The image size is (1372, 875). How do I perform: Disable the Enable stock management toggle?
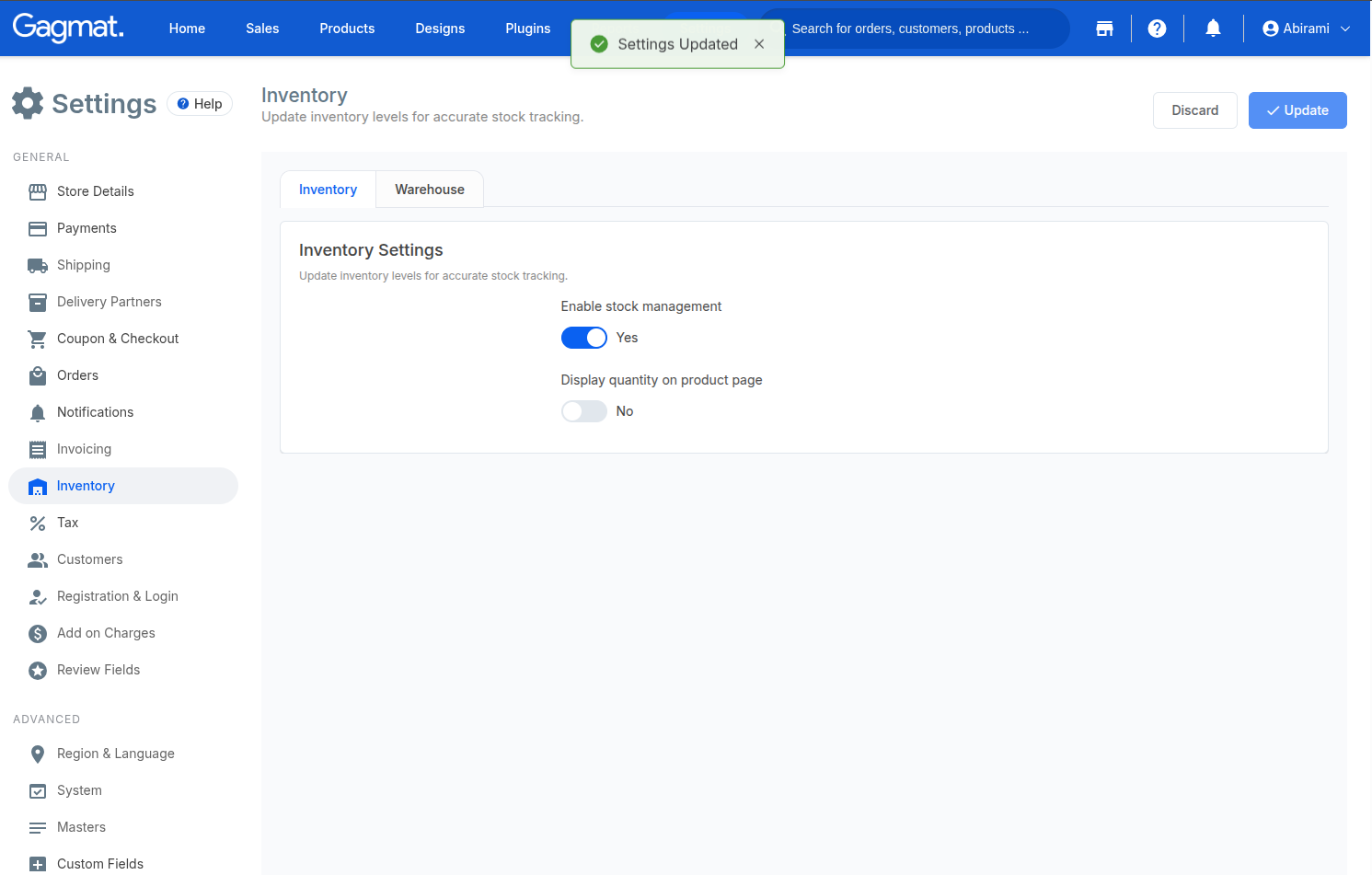pyautogui.click(x=584, y=338)
